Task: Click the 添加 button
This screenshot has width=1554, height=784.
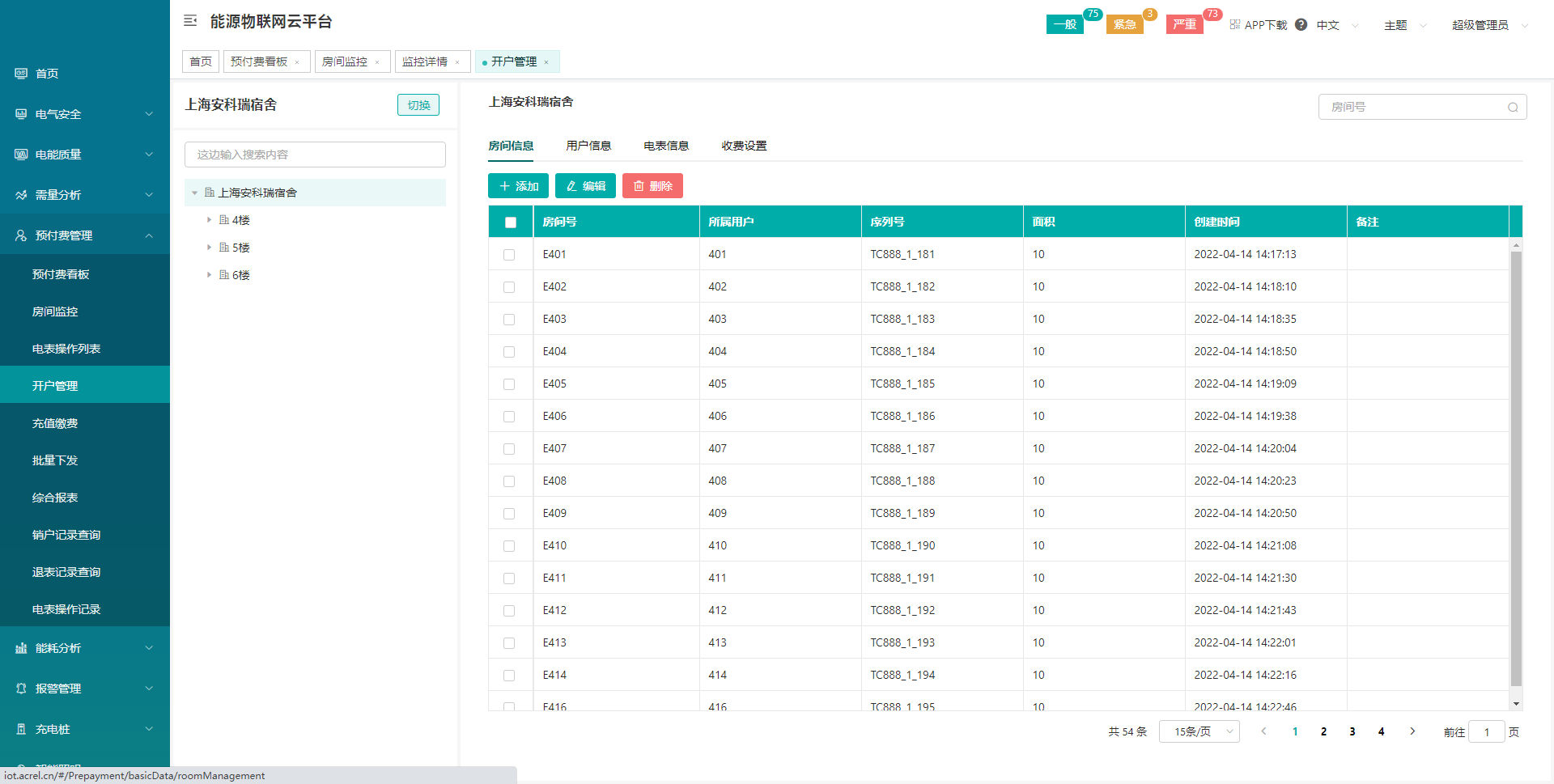Action: pos(518,186)
